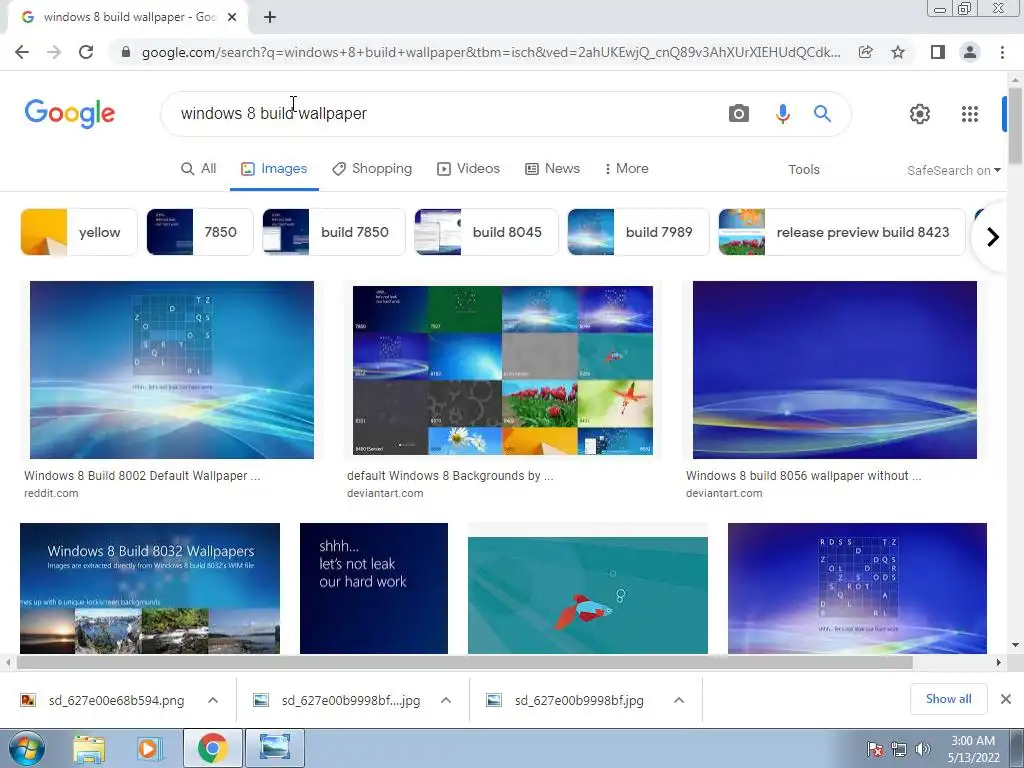1024x768 pixels.
Task: Submit search with the magnifier icon
Action: 822,114
